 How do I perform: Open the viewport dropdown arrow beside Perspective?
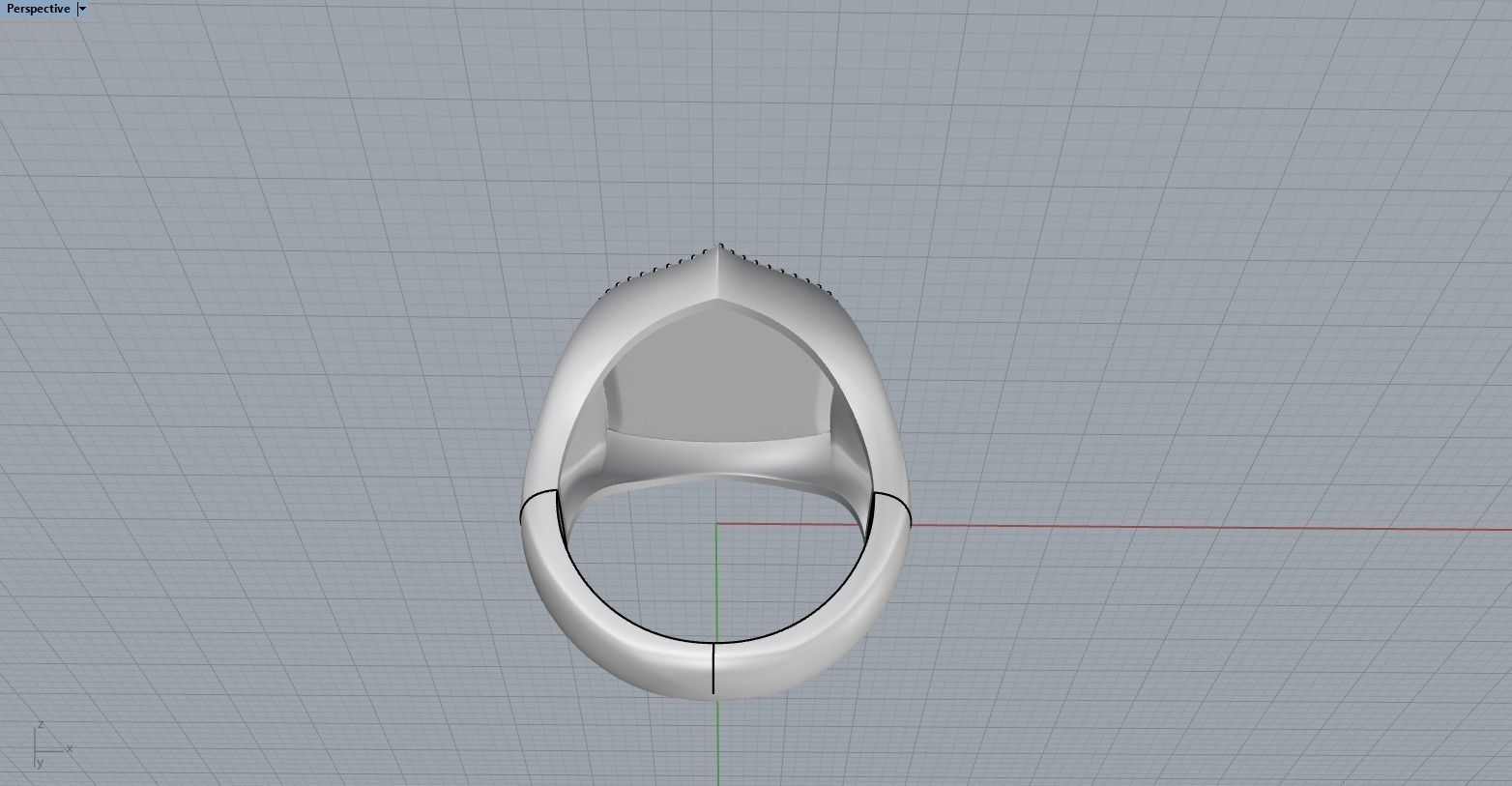(82, 9)
